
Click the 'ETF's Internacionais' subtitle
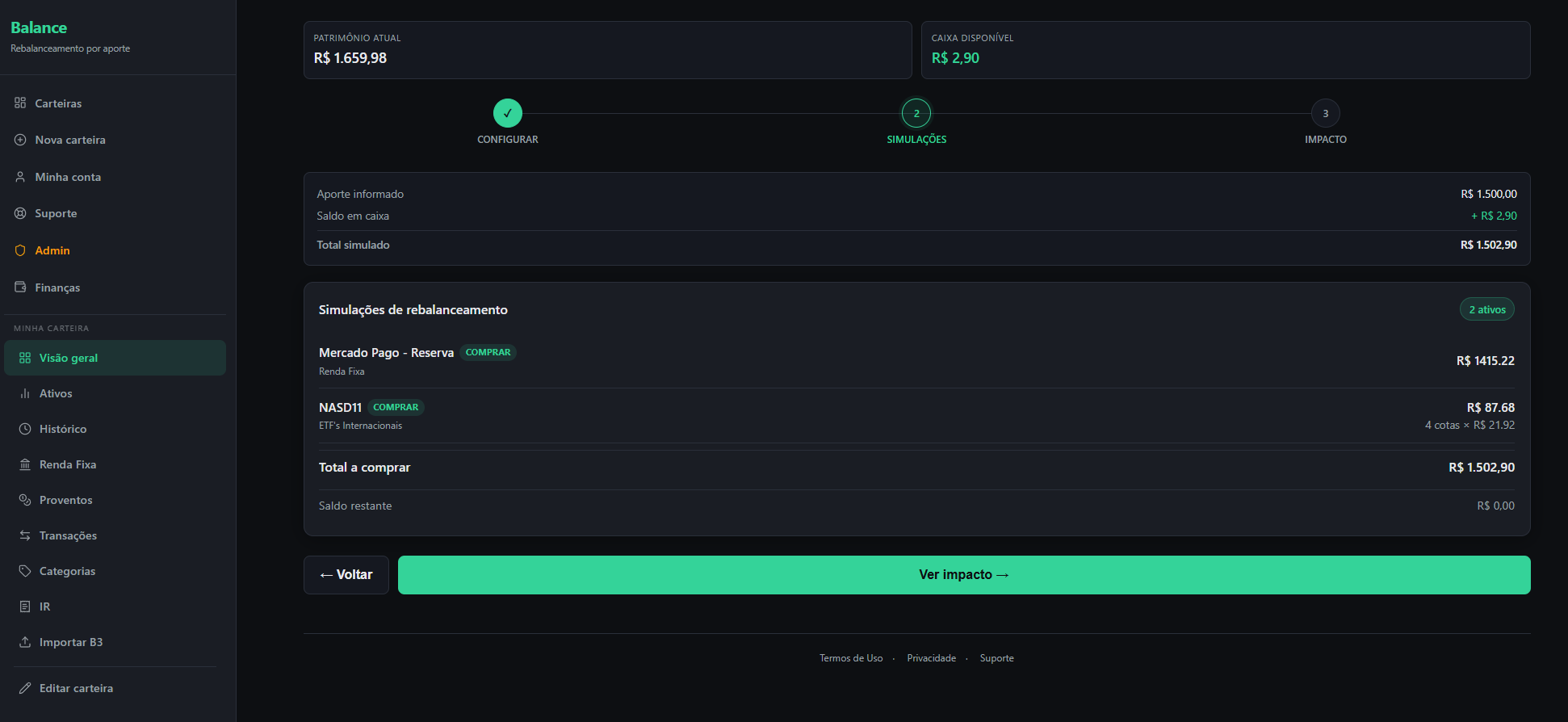tap(360, 426)
